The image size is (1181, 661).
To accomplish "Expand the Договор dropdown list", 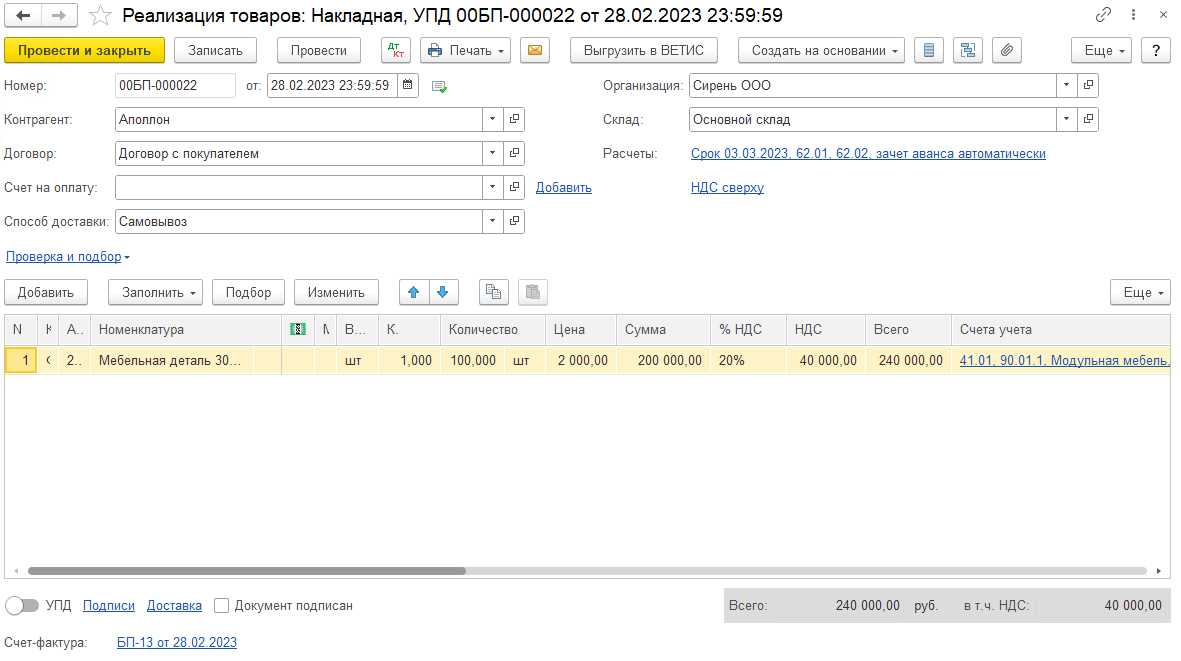I will [x=493, y=153].
